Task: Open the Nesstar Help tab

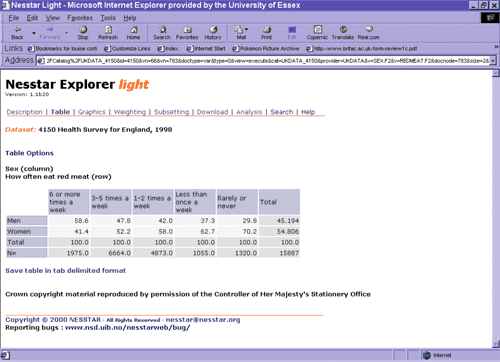Action: [x=308, y=112]
